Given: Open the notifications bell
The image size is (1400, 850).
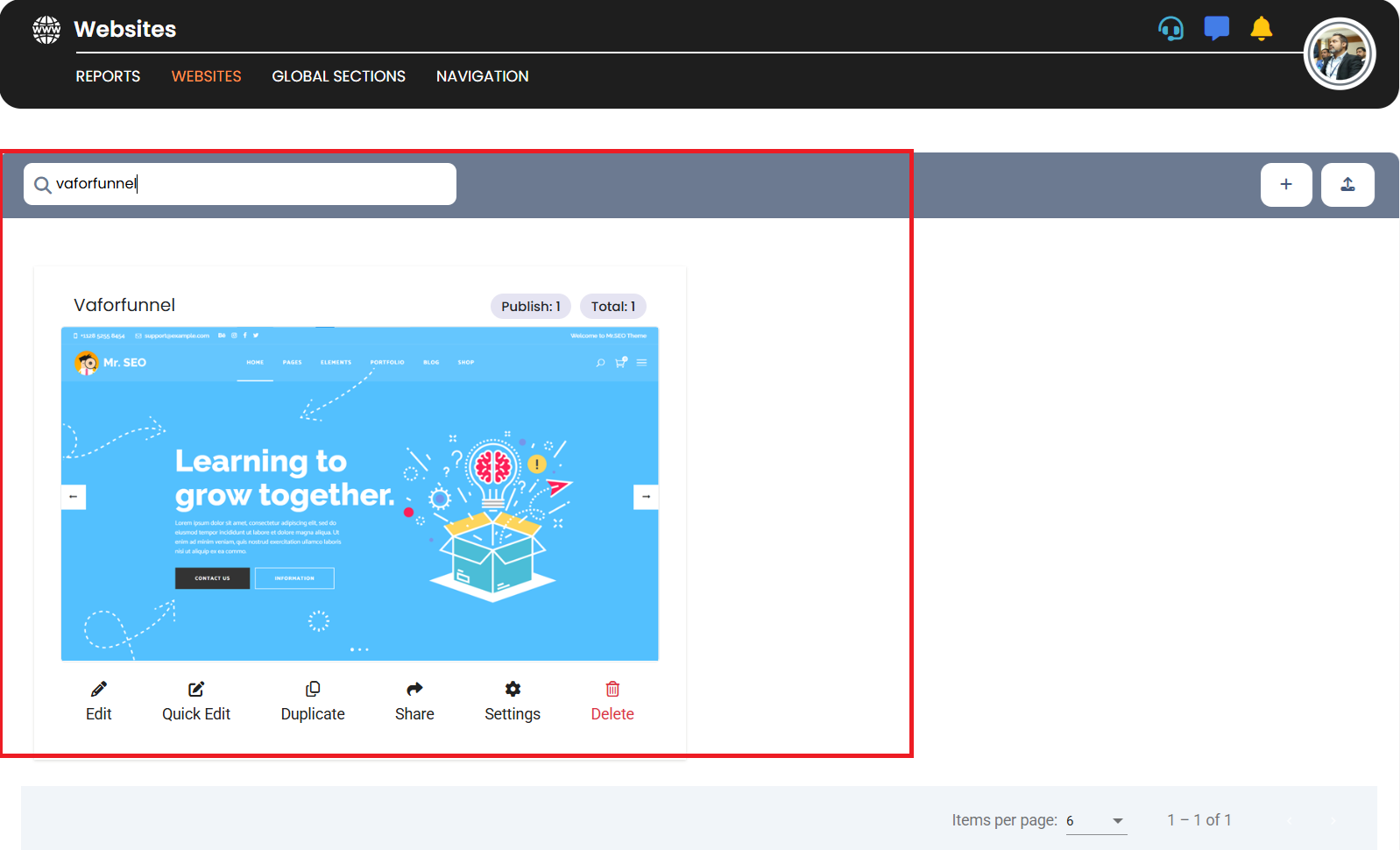Looking at the screenshot, I should coord(1261,29).
